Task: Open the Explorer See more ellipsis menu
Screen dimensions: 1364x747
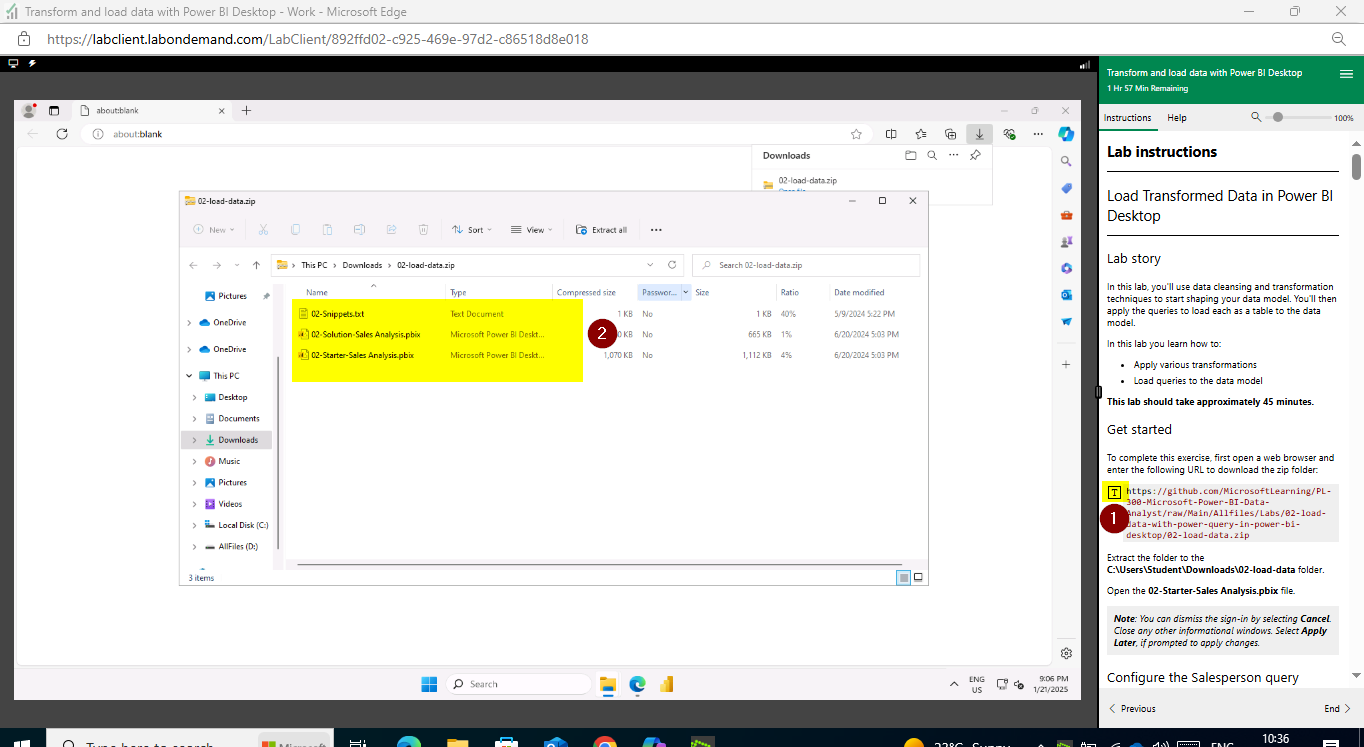Action: [x=656, y=230]
